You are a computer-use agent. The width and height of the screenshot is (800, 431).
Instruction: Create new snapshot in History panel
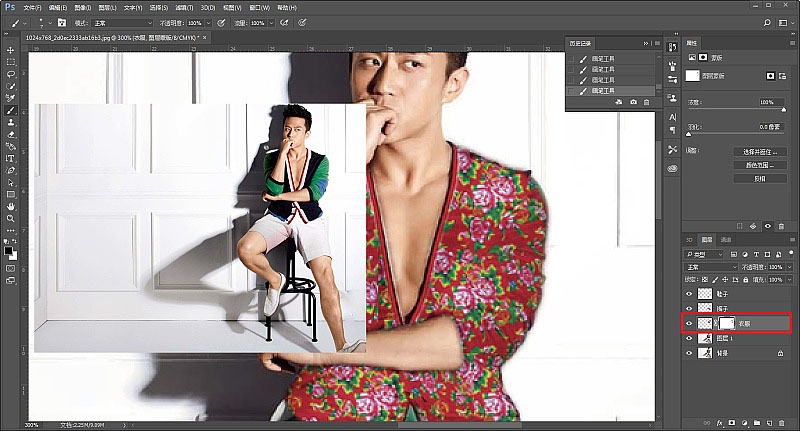coord(633,102)
